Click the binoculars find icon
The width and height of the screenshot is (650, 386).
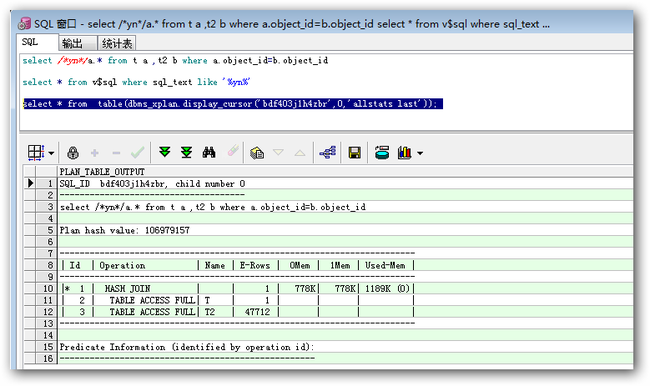pyautogui.click(x=209, y=153)
